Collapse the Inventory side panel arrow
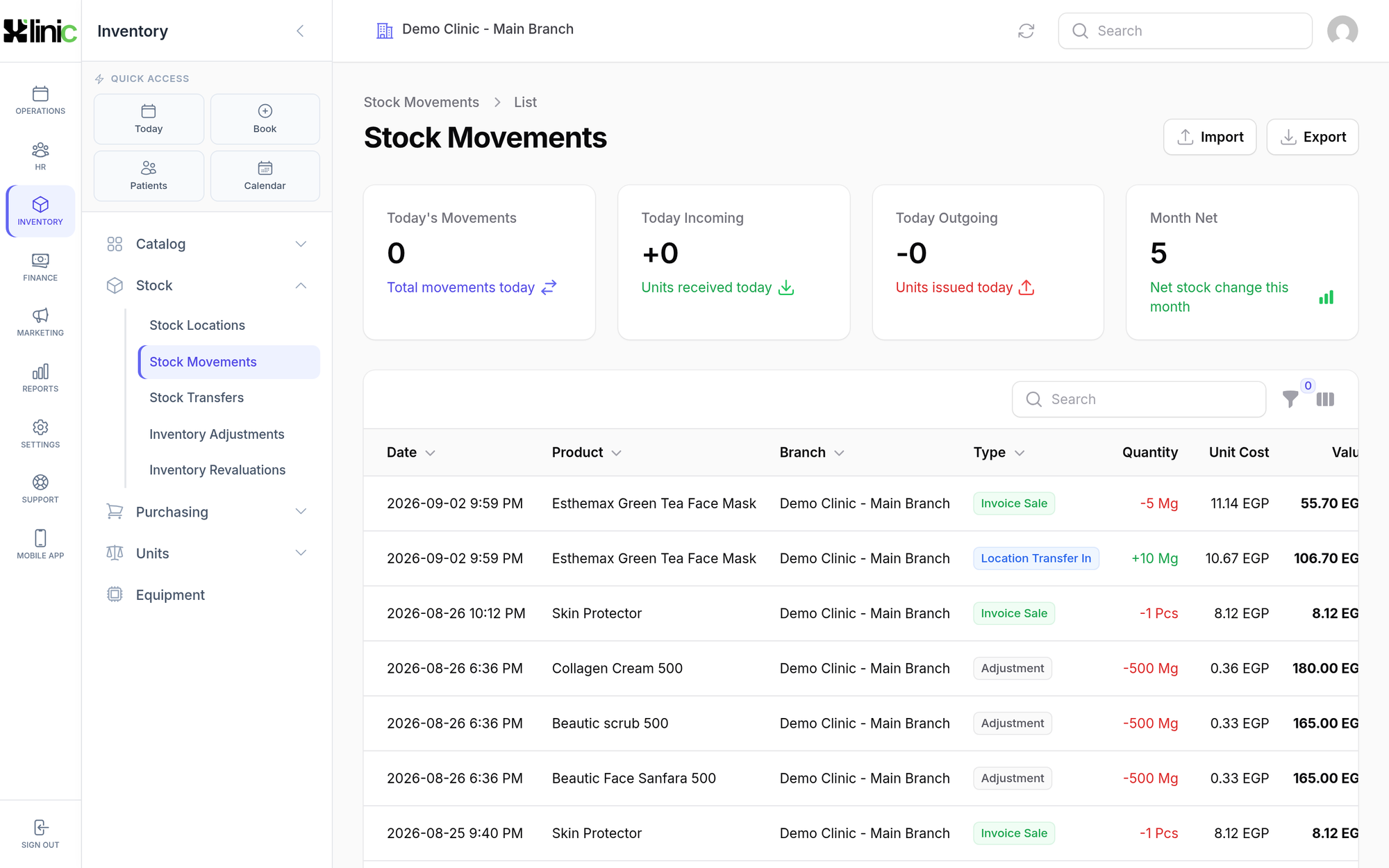Image resolution: width=1389 pixels, height=868 pixels. (x=300, y=31)
